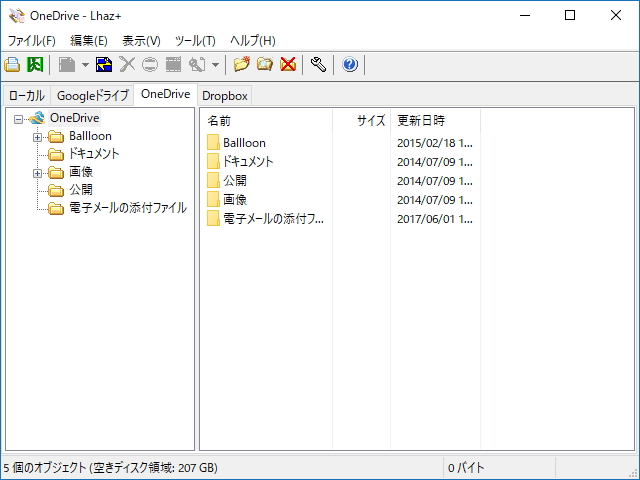
Task: Click the Lhaz+ title bar app icon
Action: 17,16
